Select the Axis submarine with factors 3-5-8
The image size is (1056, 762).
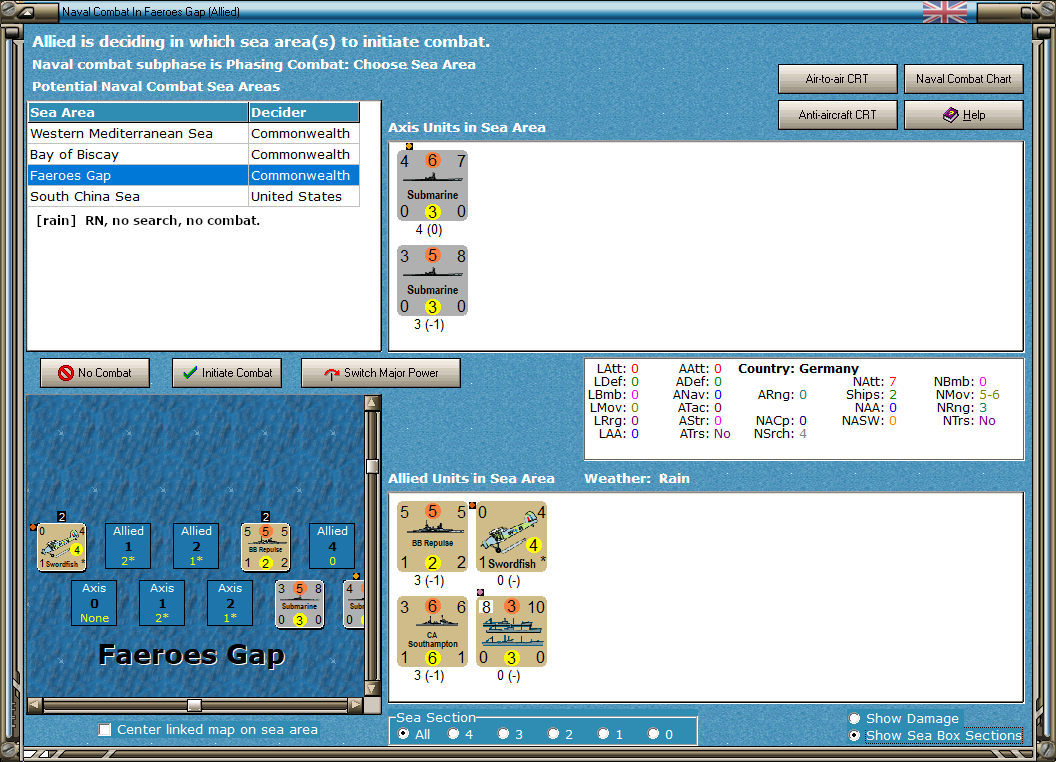point(432,280)
